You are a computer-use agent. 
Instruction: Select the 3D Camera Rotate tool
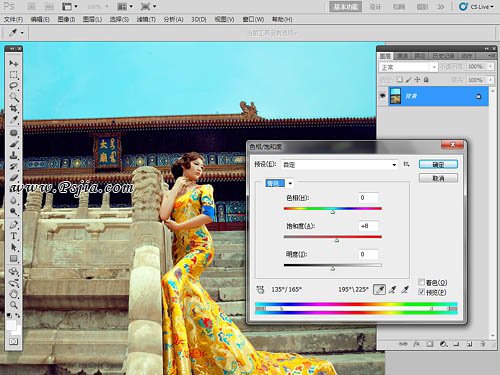coord(14,283)
